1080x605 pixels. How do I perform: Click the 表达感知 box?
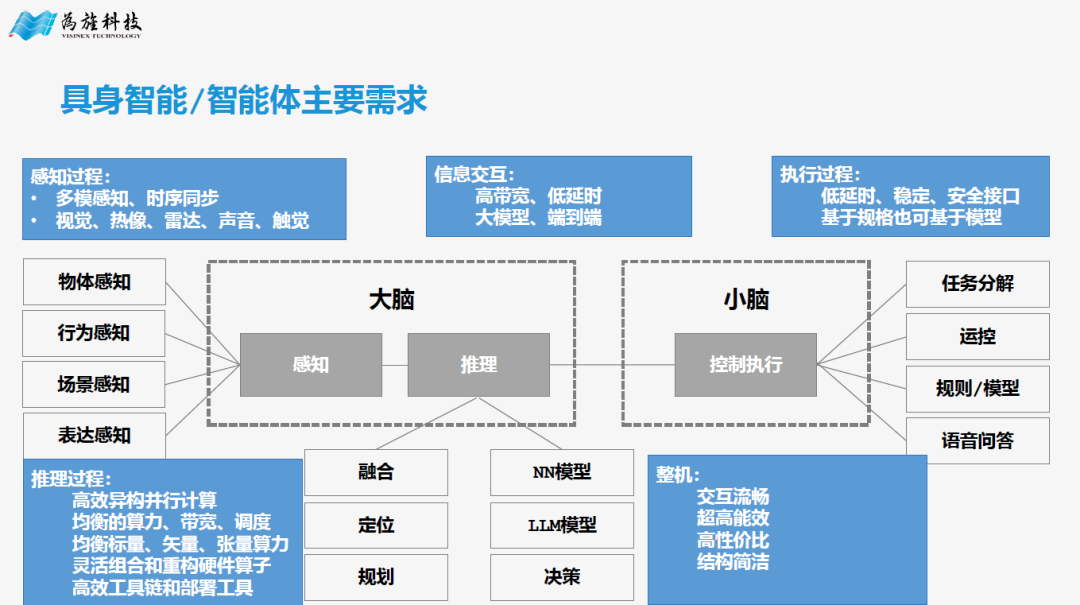point(94,435)
